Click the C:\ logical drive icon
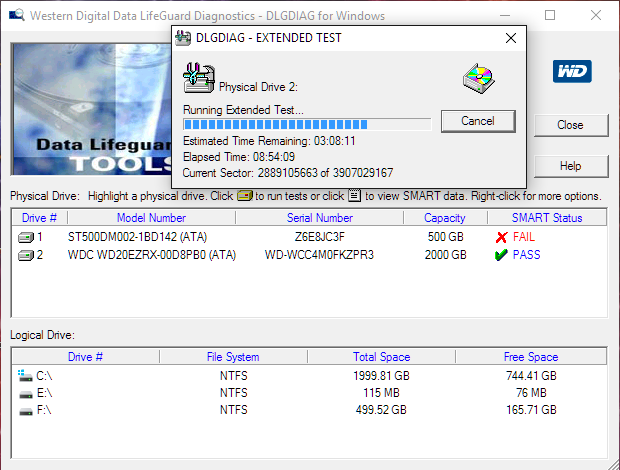The width and height of the screenshot is (620, 470). tap(24, 375)
